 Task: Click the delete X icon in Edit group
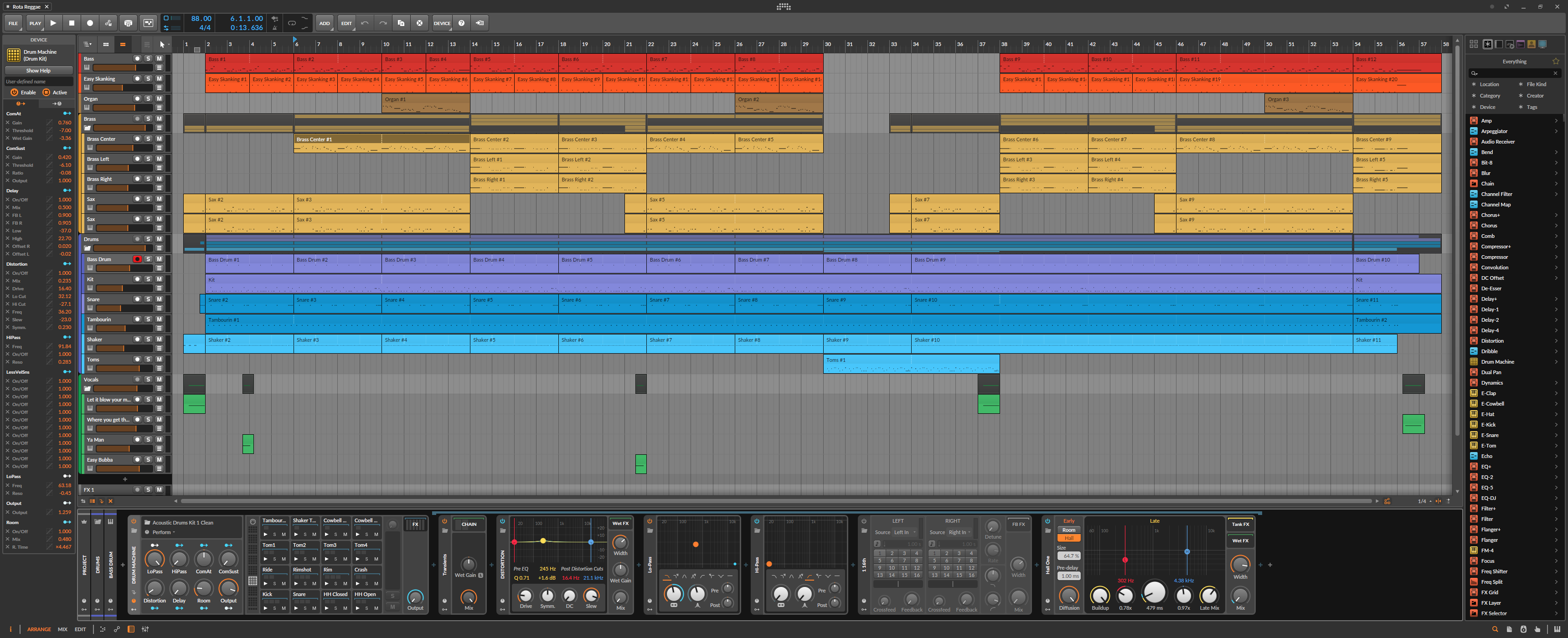point(419,23)
